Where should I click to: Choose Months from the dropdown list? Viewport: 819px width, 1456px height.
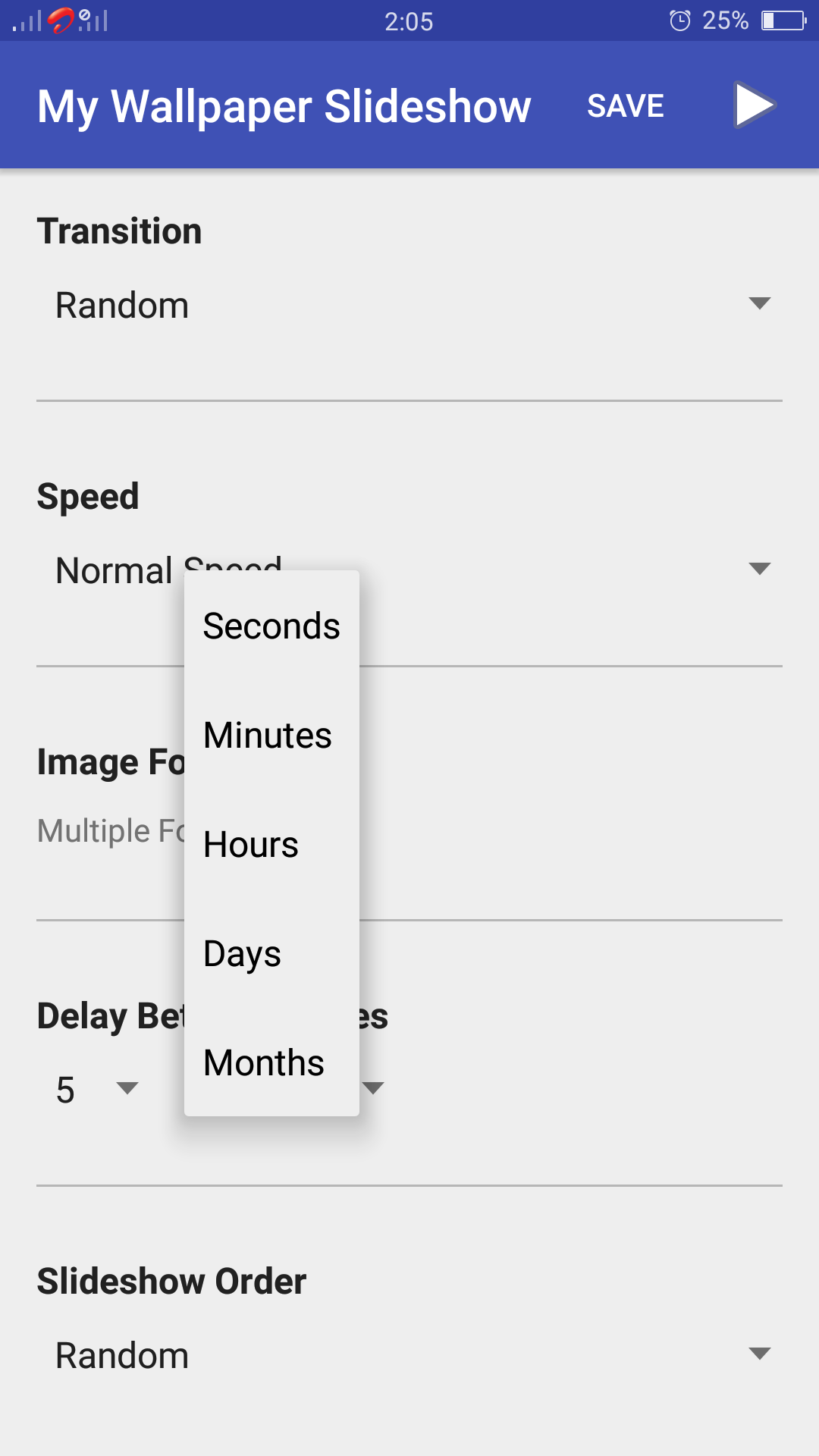click(271, 1062)
